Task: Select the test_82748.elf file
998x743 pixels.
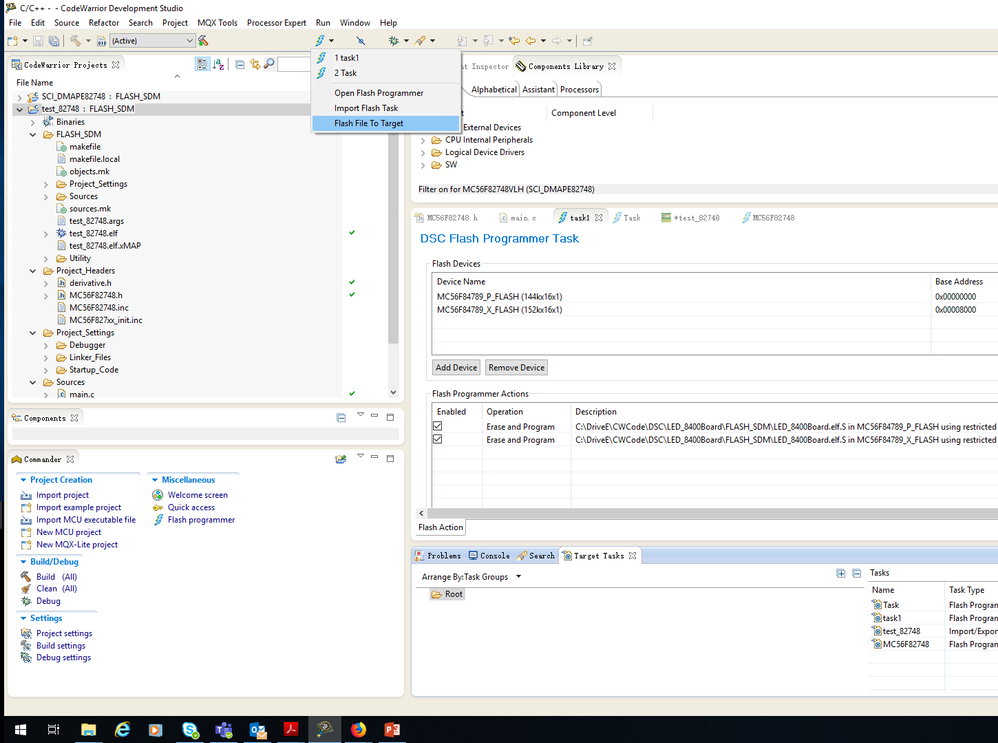Action: [x=93, y=234]
